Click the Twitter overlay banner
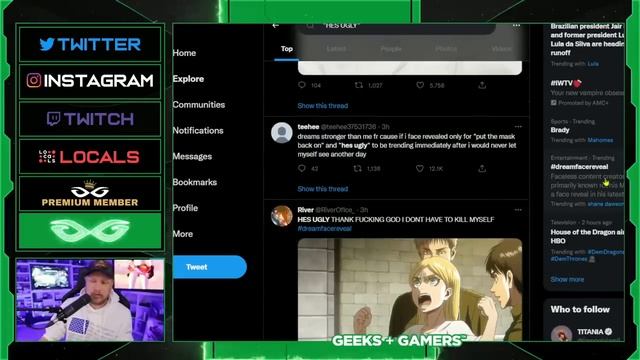This screenshot has height=360, width=640. click(90, 44)
